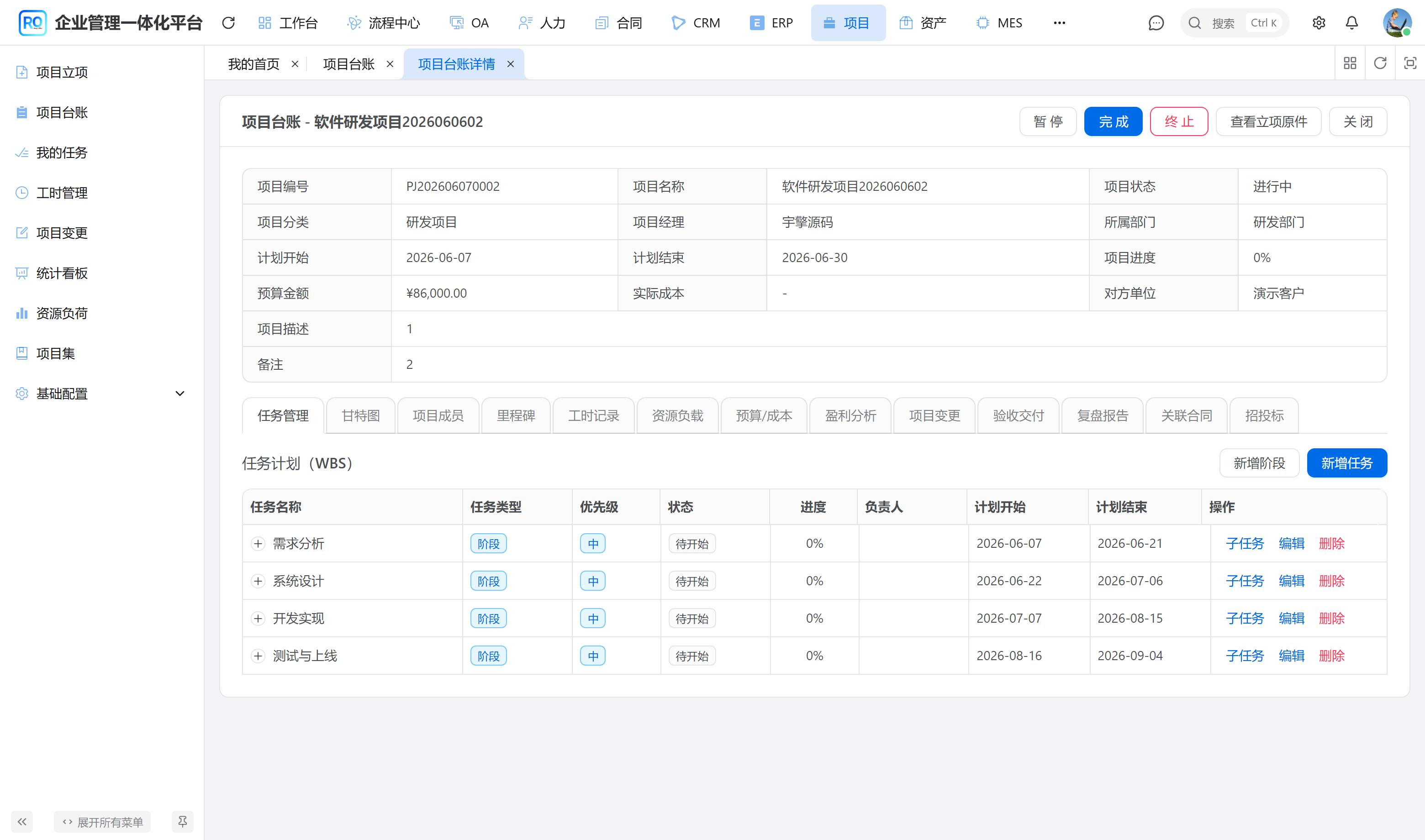Toggle fullscreen content icon
This screenshot has height=840, width=1425.
coord(1410,63)
